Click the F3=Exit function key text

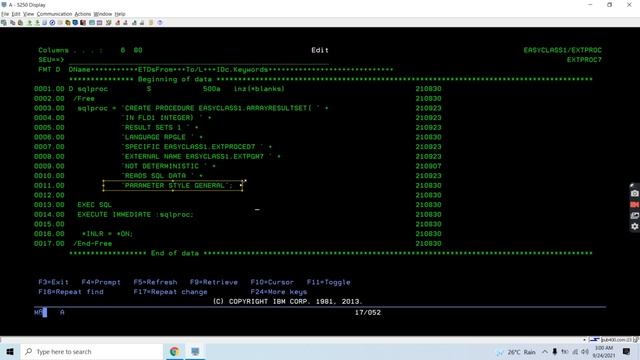coord(53,282)
